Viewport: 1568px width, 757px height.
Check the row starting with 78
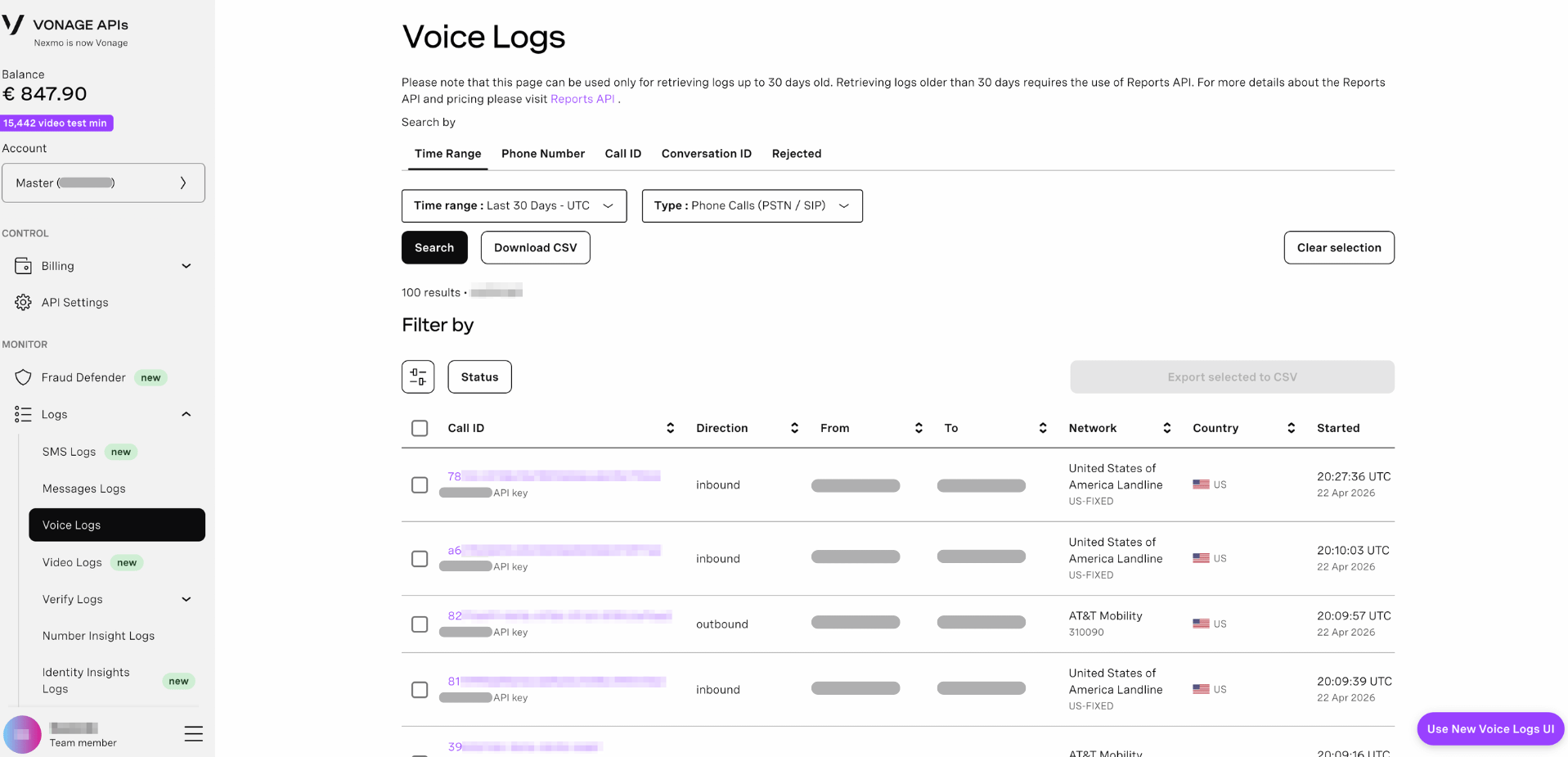[x=420, y=485]
